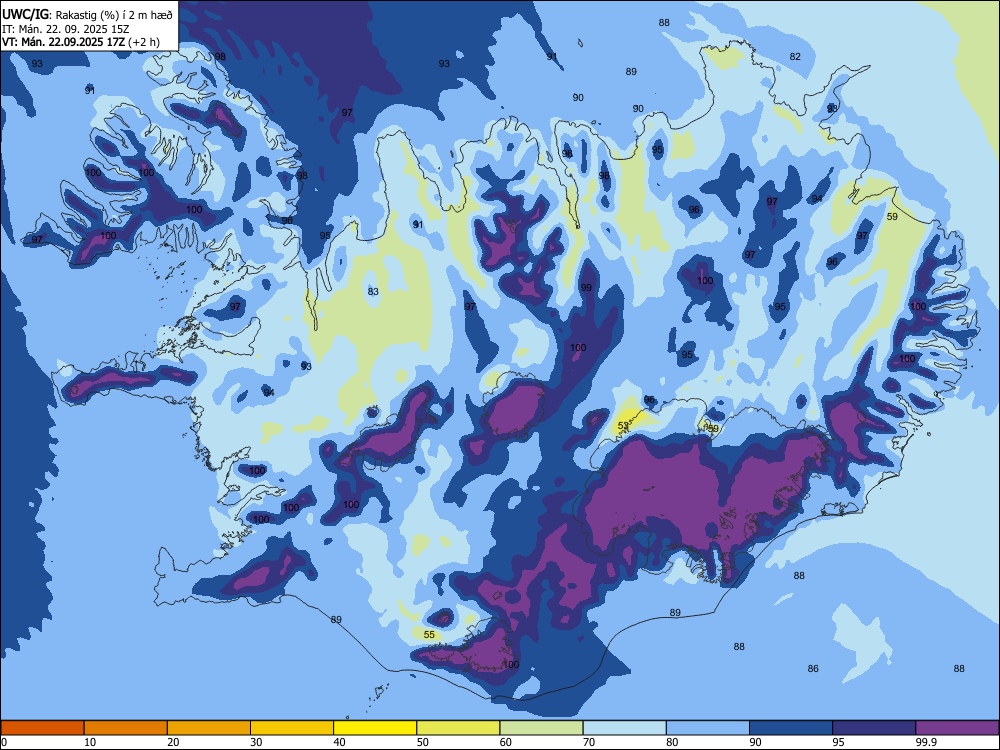
Task: Click the humidity value 86 on the map
Action: click(x=812, y=668)
